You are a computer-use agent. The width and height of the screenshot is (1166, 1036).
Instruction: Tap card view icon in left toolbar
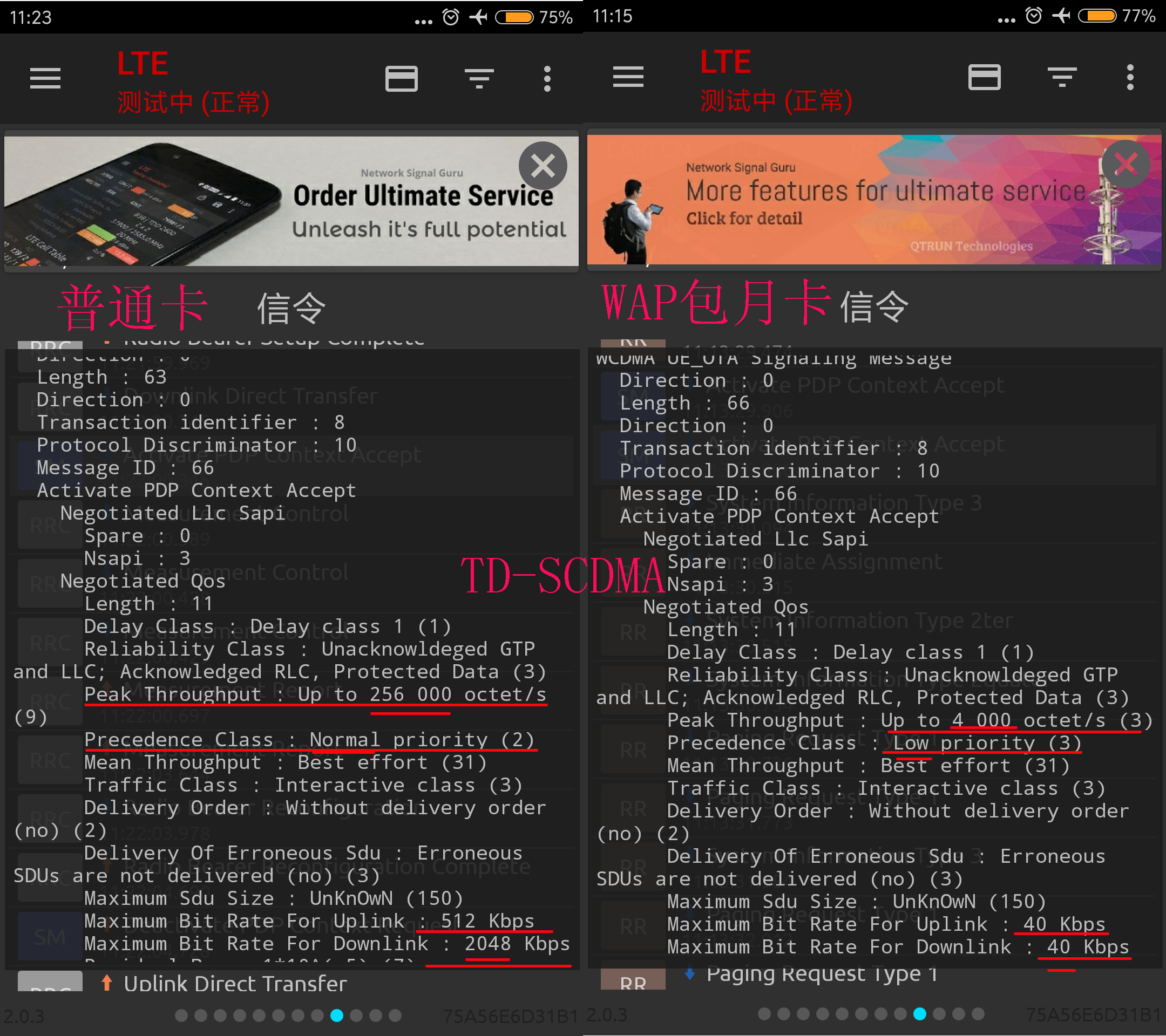click(402, 79)
